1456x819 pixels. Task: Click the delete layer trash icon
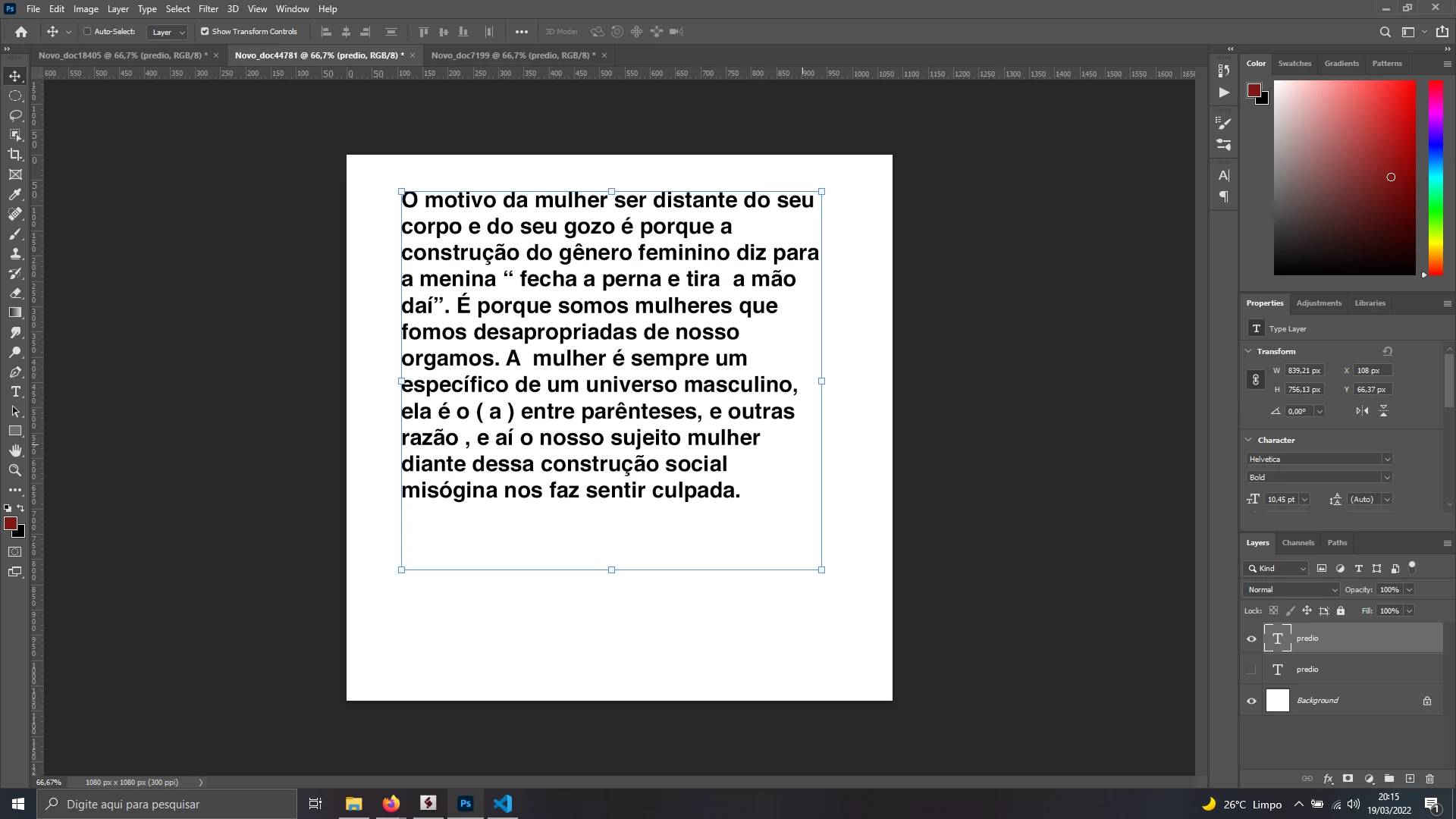(1429, 779)
